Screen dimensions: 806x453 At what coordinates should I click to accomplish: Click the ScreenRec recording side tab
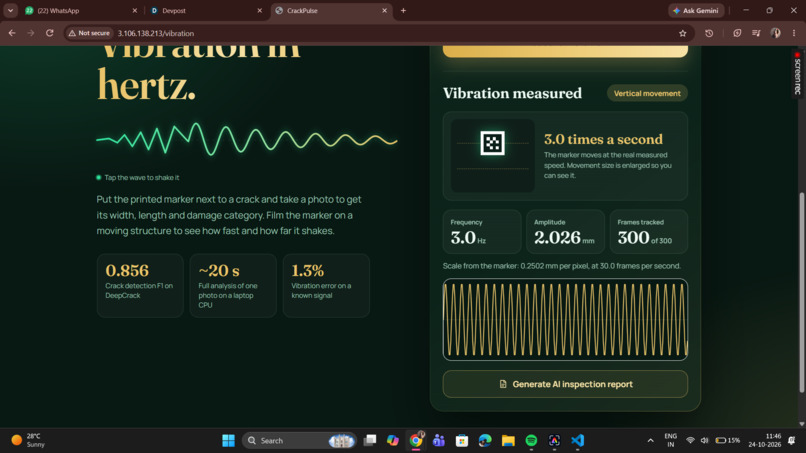pyautogui.click(x=797, y=73)
